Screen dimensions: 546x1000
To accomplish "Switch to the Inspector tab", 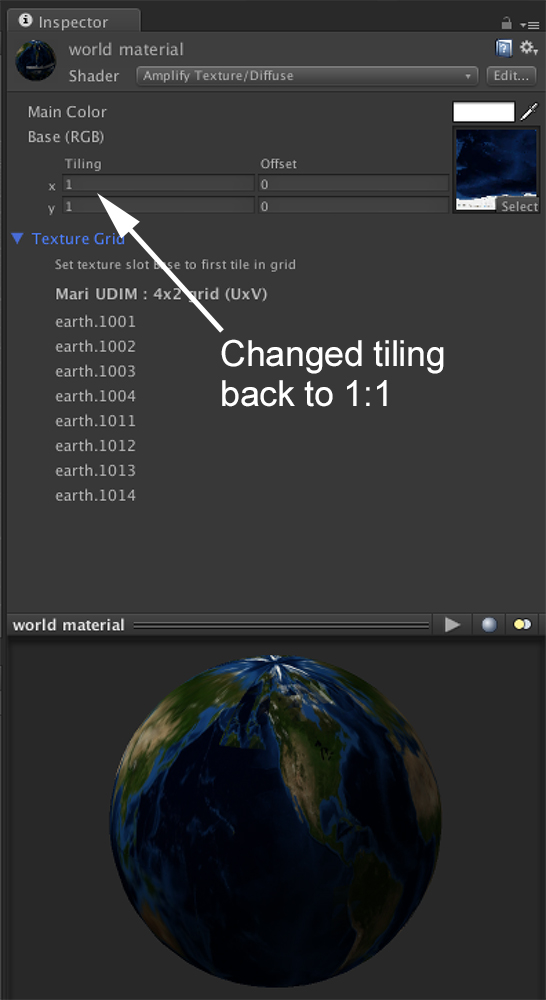I will tap(73, 22).
